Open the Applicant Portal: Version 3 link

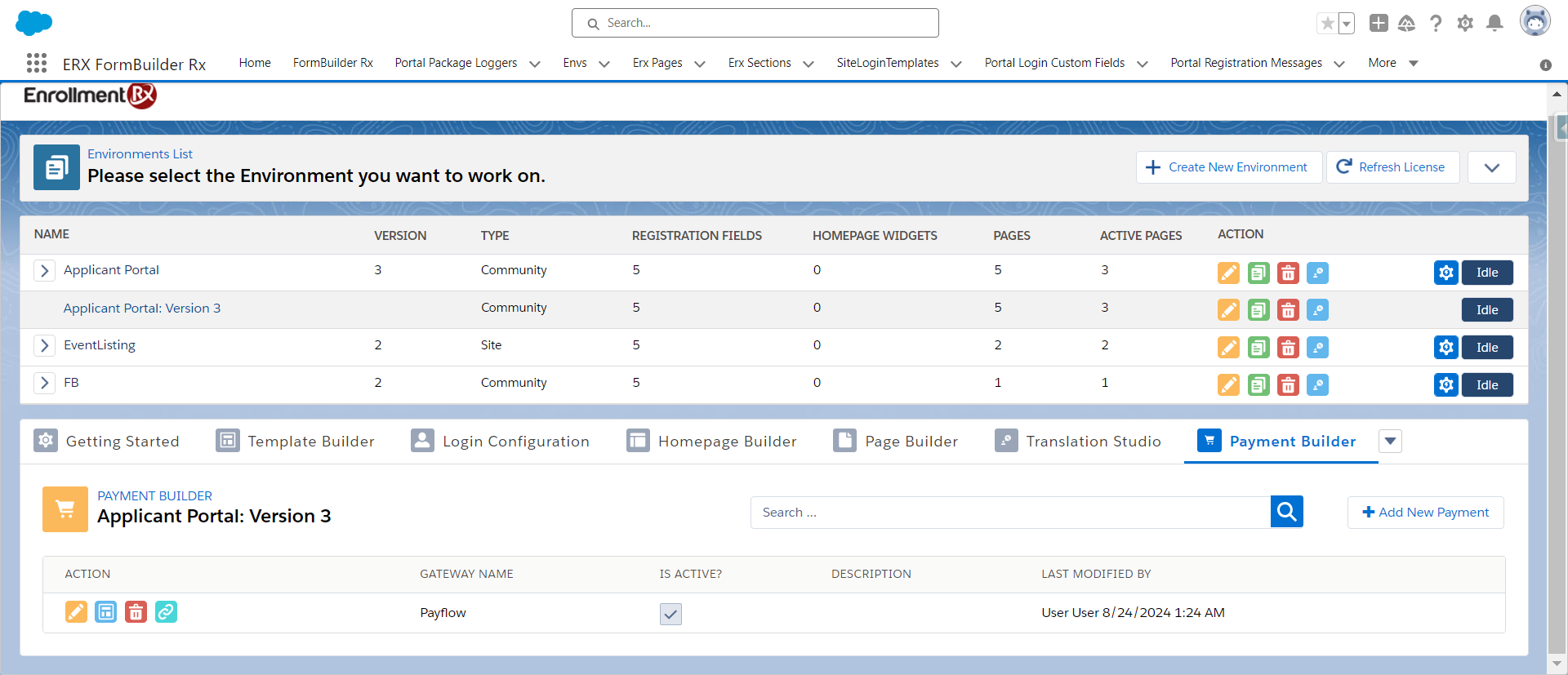point(142,309)
